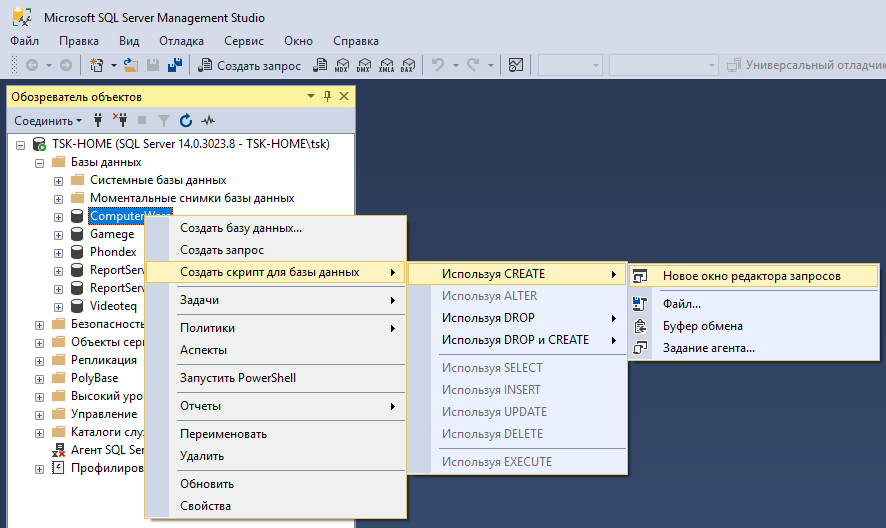This screenshot has width=886, height=528.
Task: Click 'Создать запрос' toolbar button
Action: [249, 66]
